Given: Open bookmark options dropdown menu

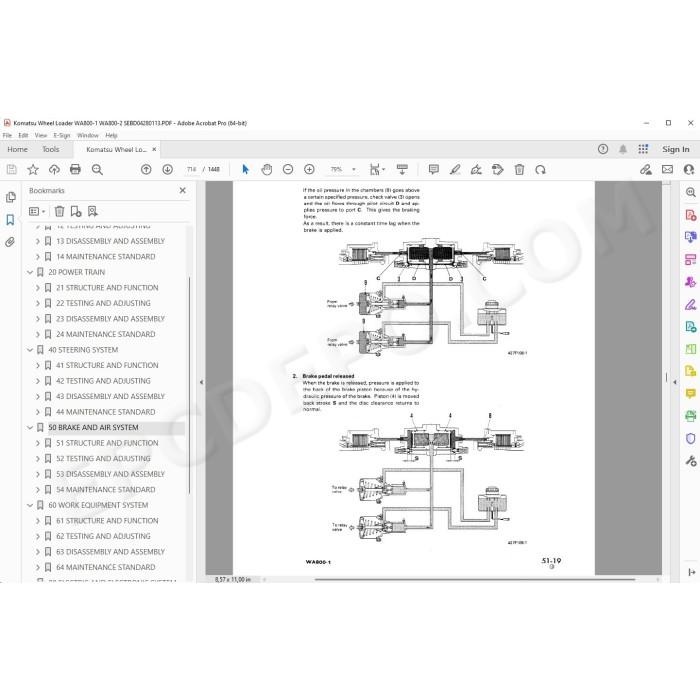Looking at the screenshot, I should click(37, 211).
